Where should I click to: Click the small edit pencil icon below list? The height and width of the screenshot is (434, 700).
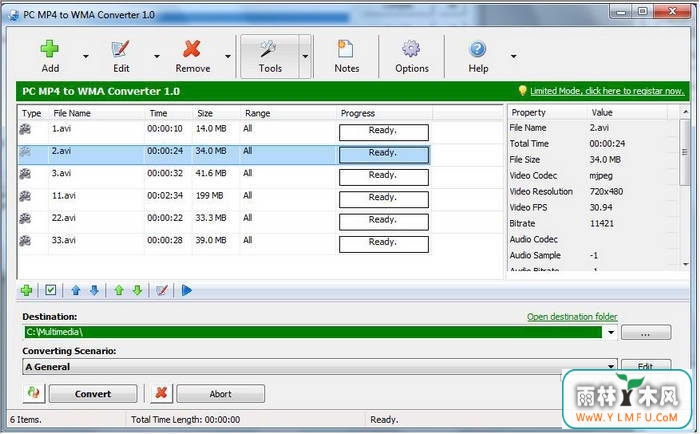tap(162, 291)
